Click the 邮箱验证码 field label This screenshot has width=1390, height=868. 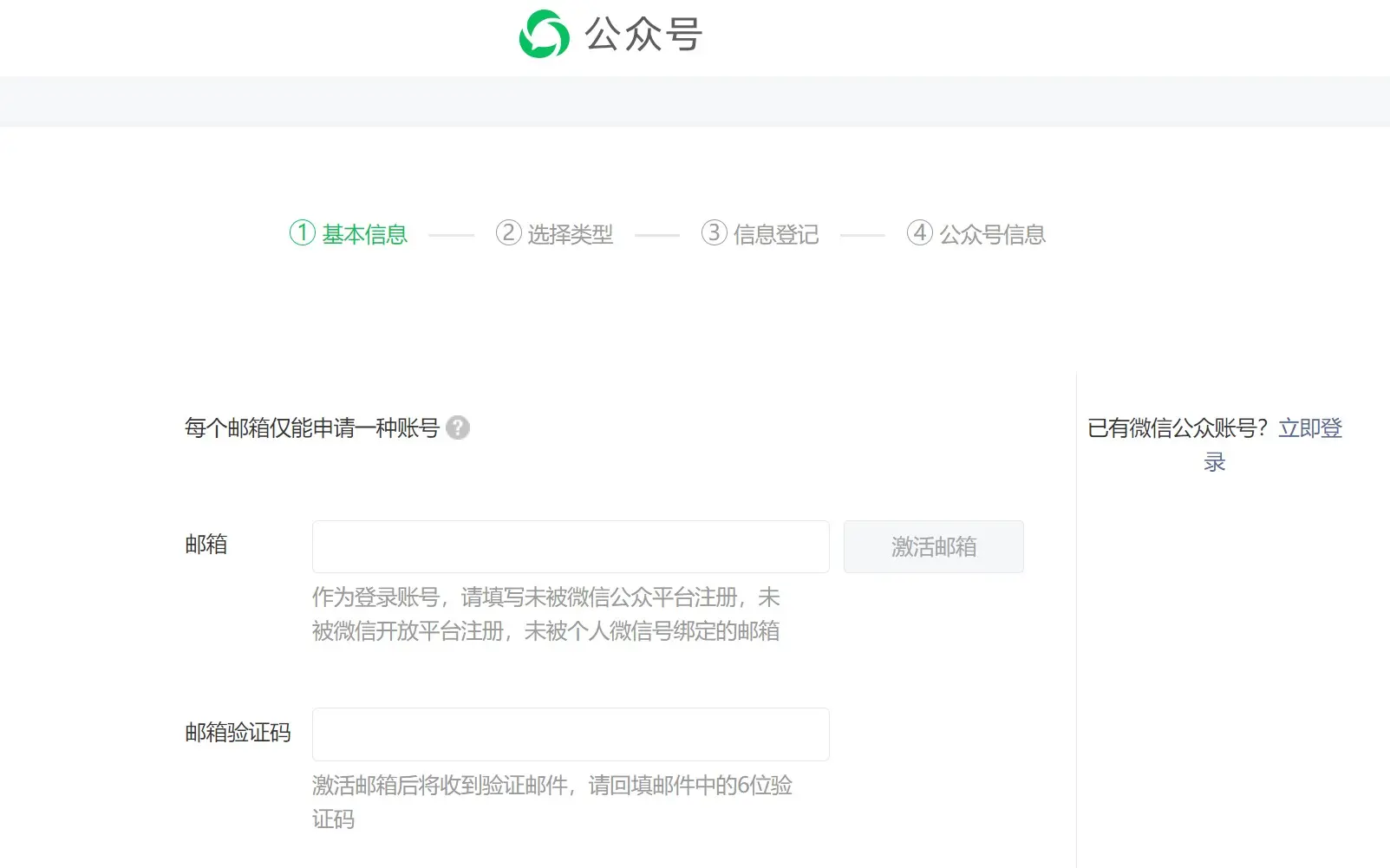(237, 733)
